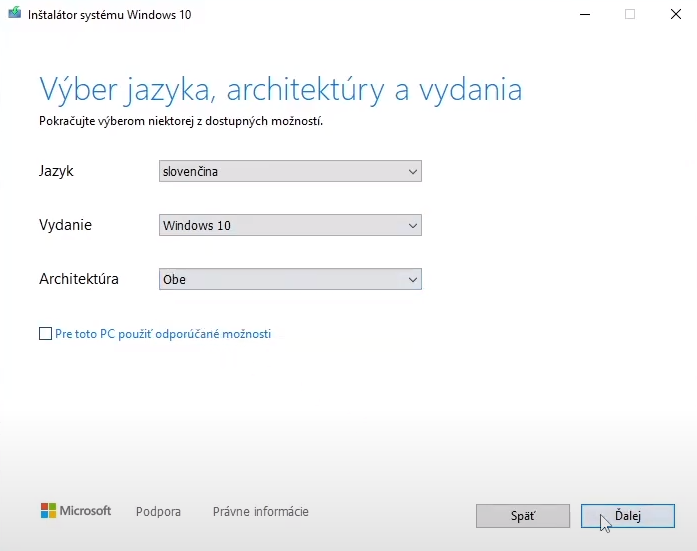Open the Architektúra dropdown showing Obe
This screenshot has height=551, width=697.
tap(290, 279)
